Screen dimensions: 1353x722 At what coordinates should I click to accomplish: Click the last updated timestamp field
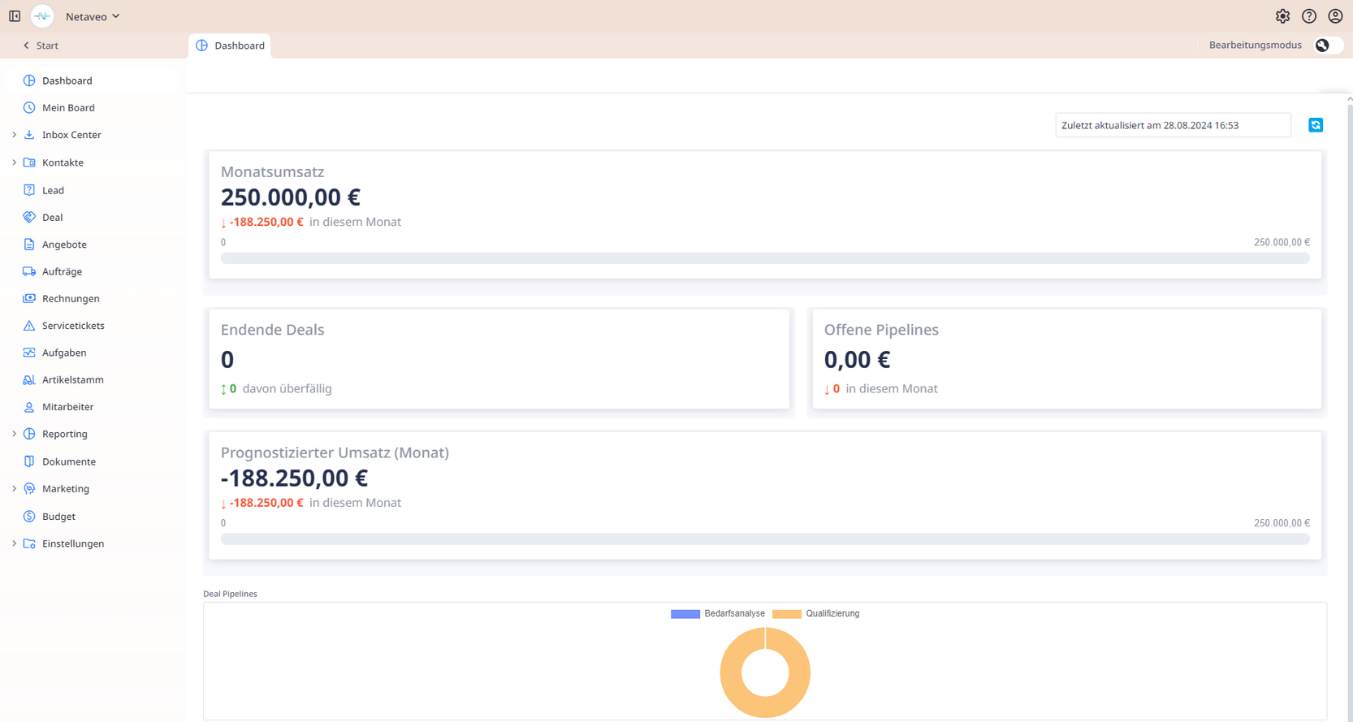coord(1172,125)
